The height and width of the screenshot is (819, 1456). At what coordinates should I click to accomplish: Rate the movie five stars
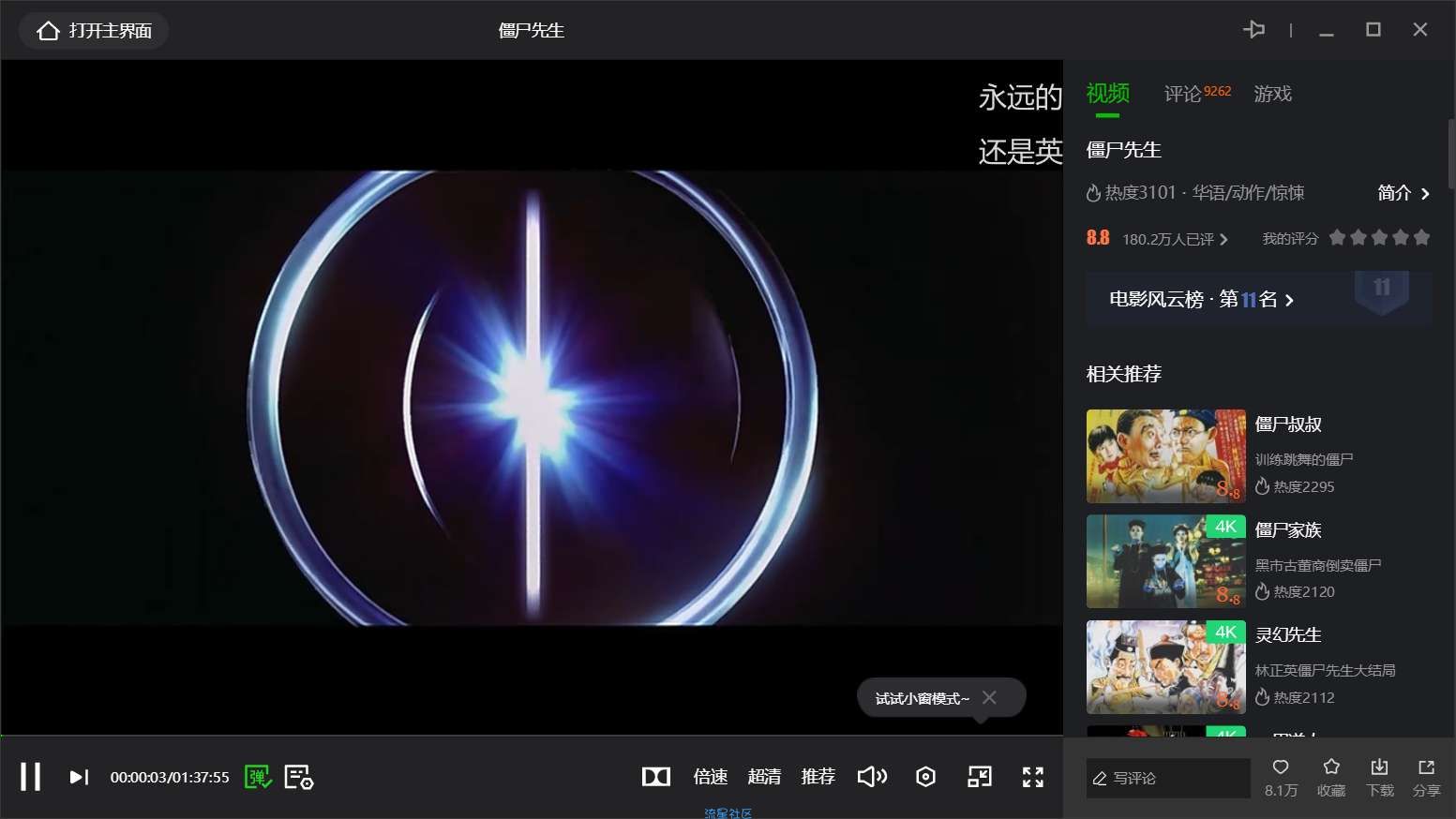(x=1421, y=238)
